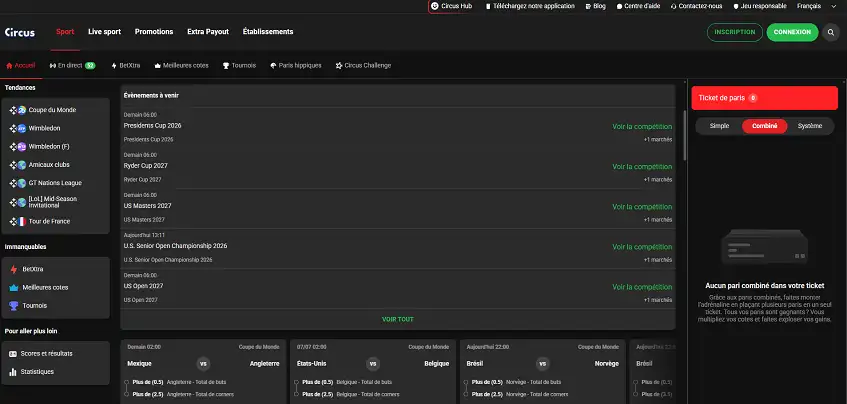Select the Système bet type

[x=810, y=126]
